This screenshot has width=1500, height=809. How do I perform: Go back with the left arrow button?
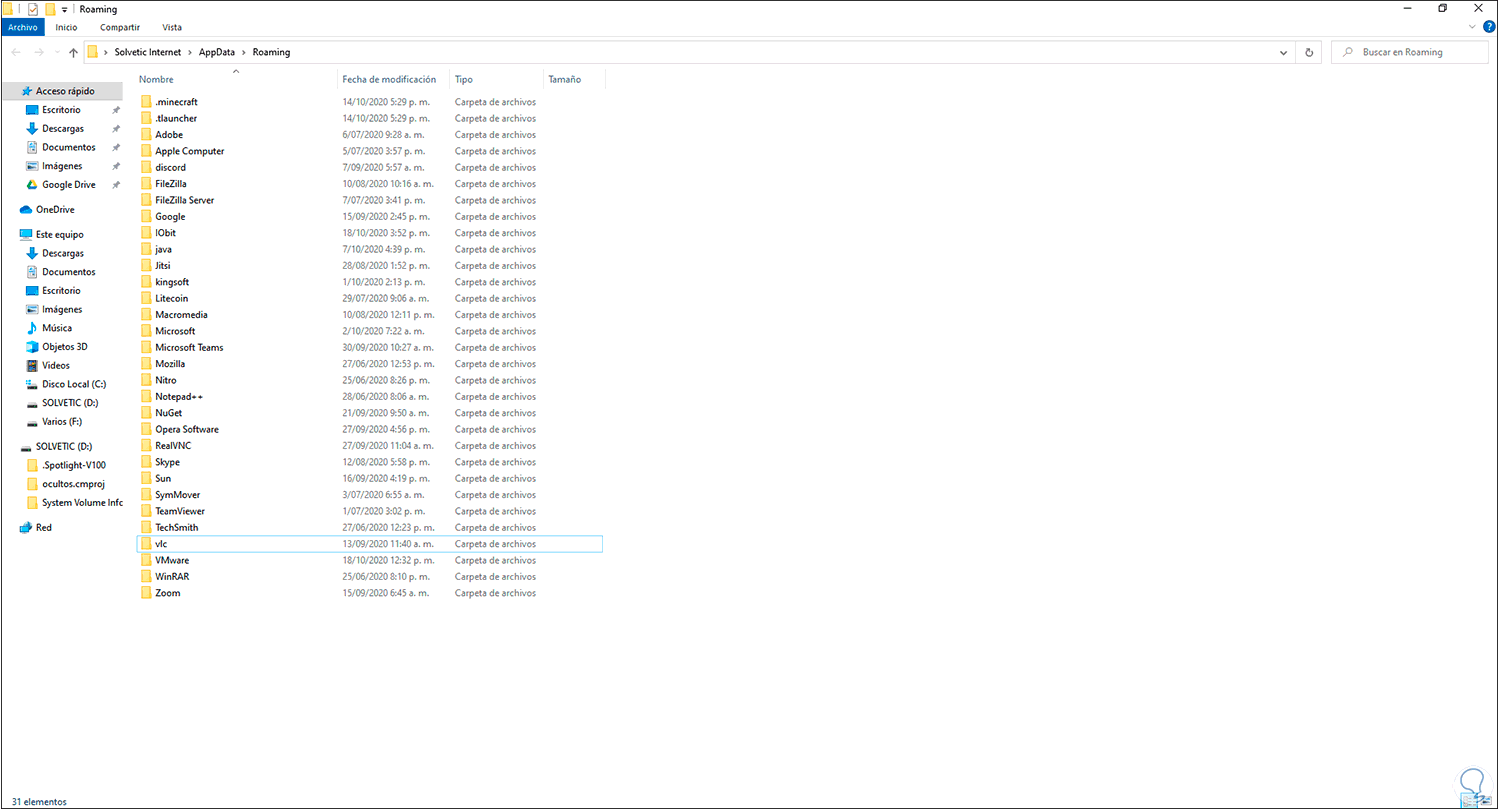(x=16, y=52)
